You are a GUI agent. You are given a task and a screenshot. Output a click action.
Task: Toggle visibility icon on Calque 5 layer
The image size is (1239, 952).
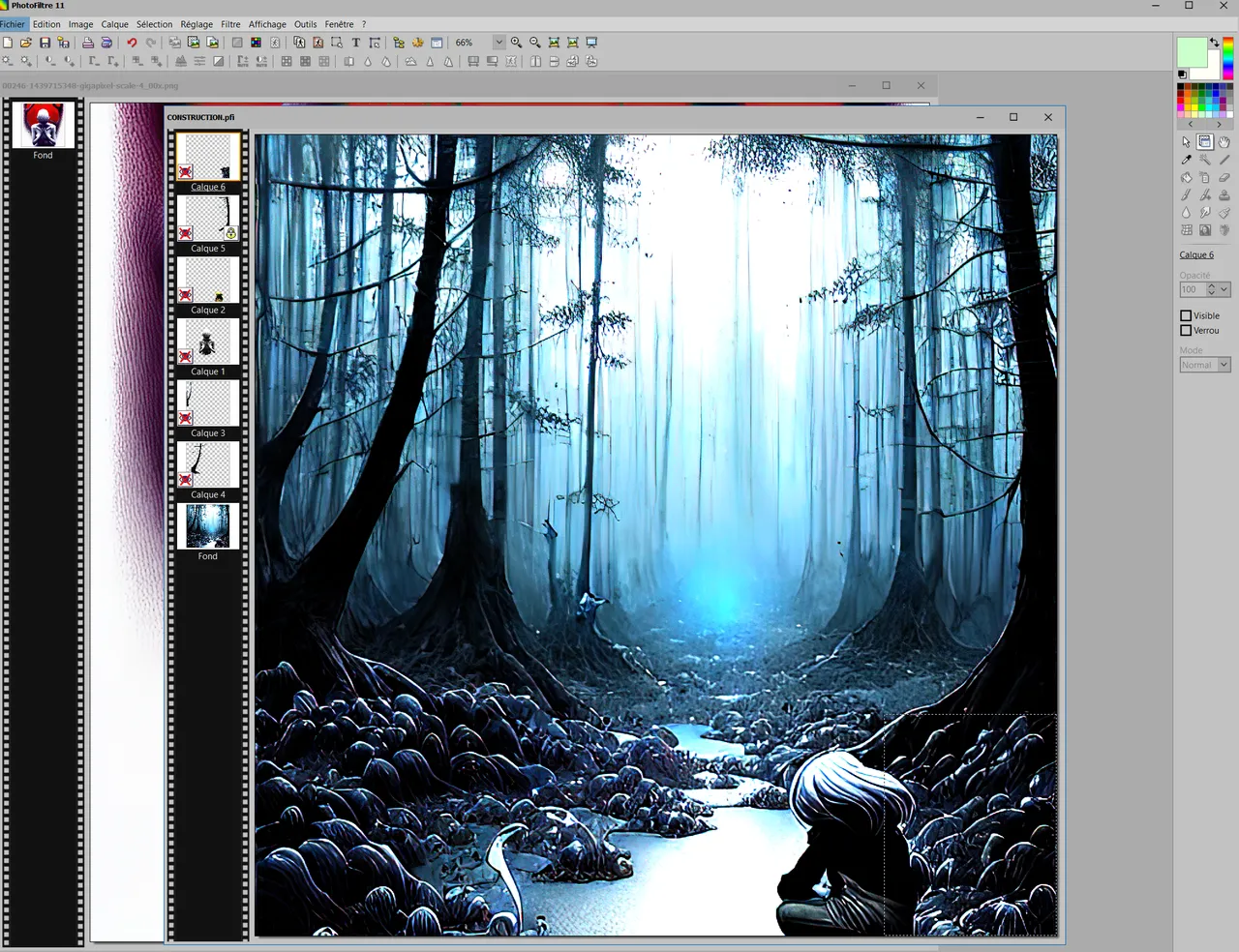tap(185, 233)
